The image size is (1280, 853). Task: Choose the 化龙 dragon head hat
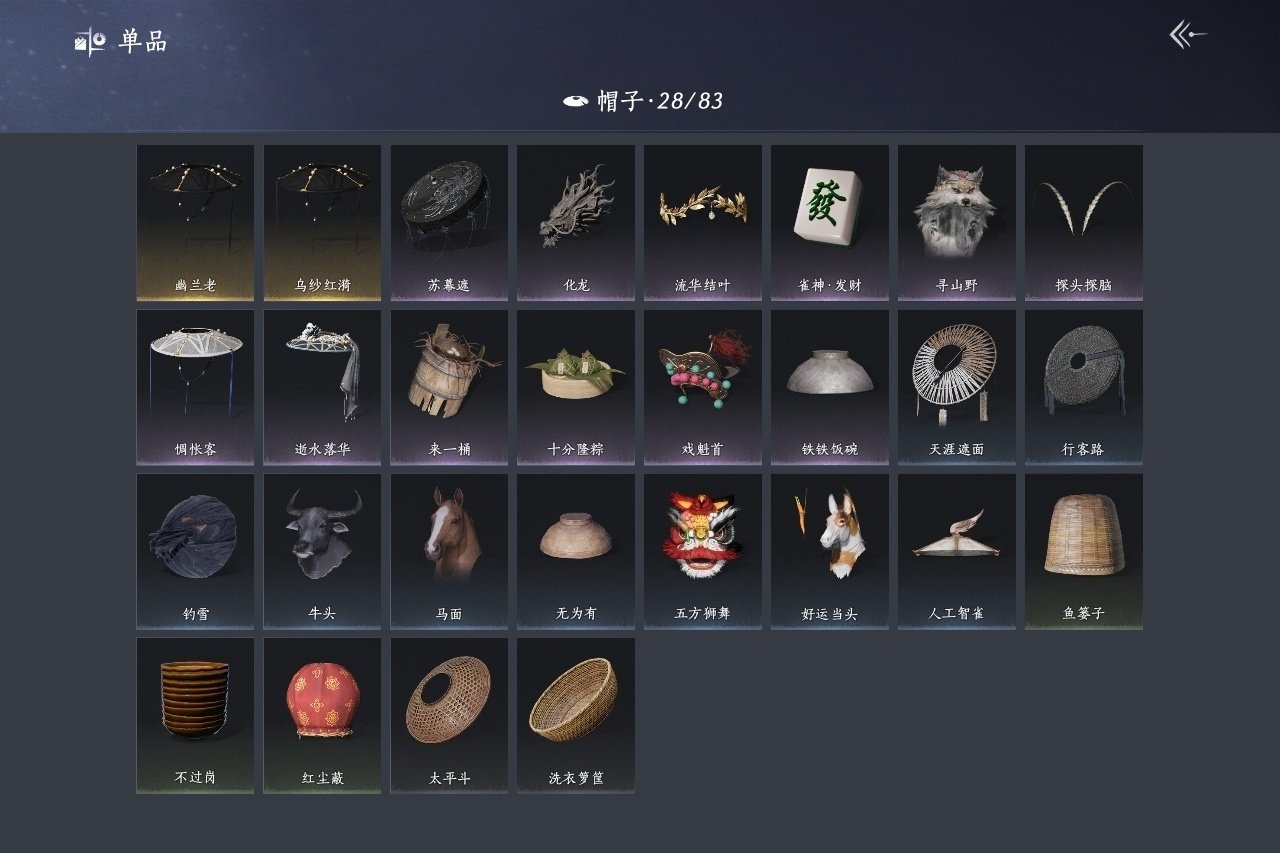pos(576,222)
